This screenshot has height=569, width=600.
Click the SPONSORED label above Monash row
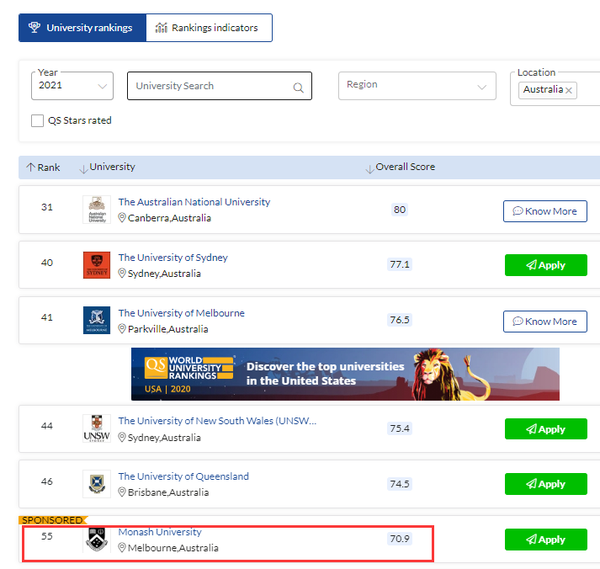coord(53,520)
